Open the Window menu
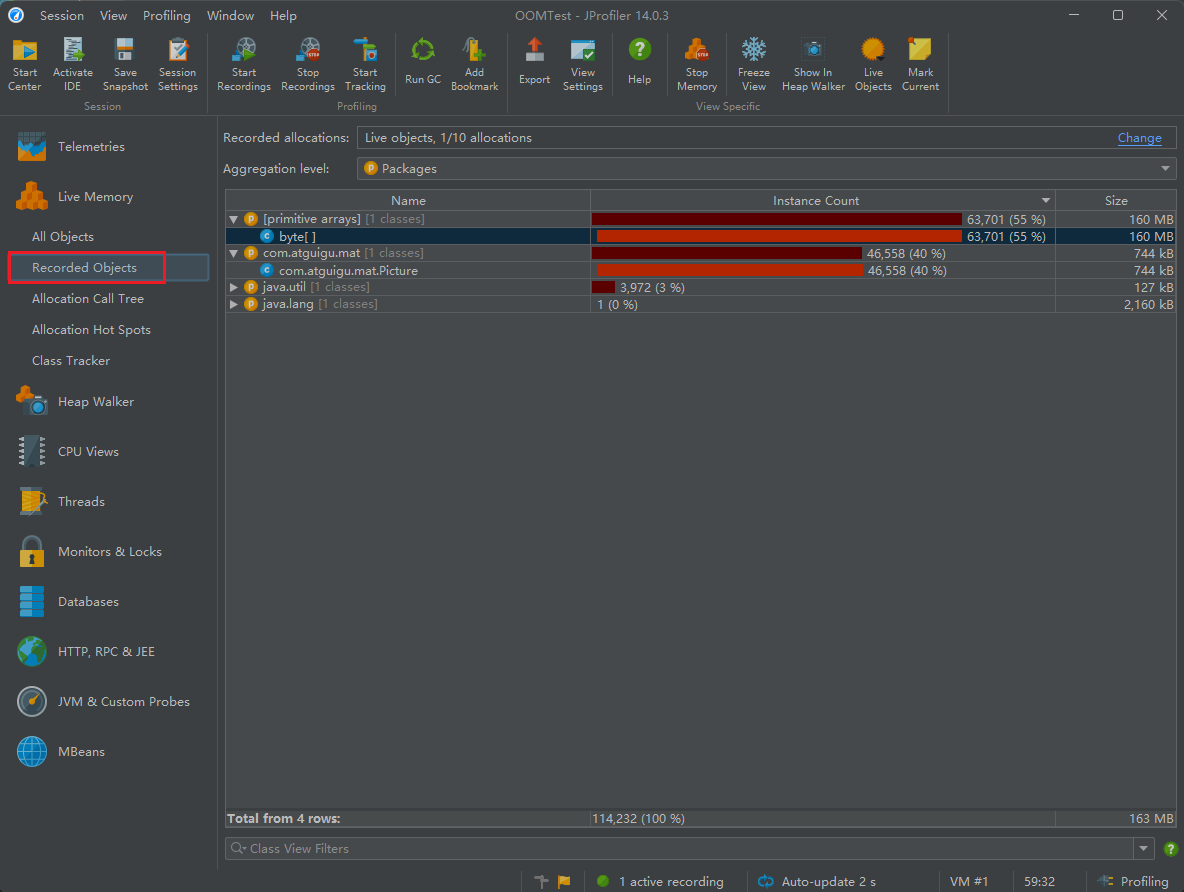This screenshot has width=1184, height=892. 230,15
